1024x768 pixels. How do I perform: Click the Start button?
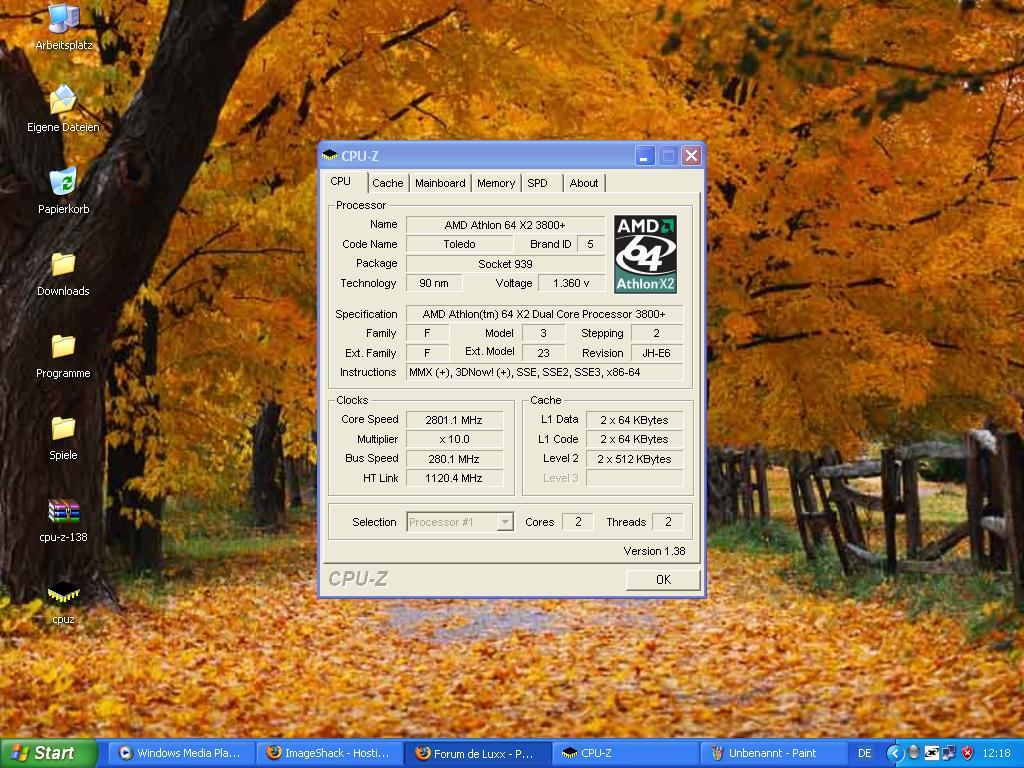coord(48,753)
